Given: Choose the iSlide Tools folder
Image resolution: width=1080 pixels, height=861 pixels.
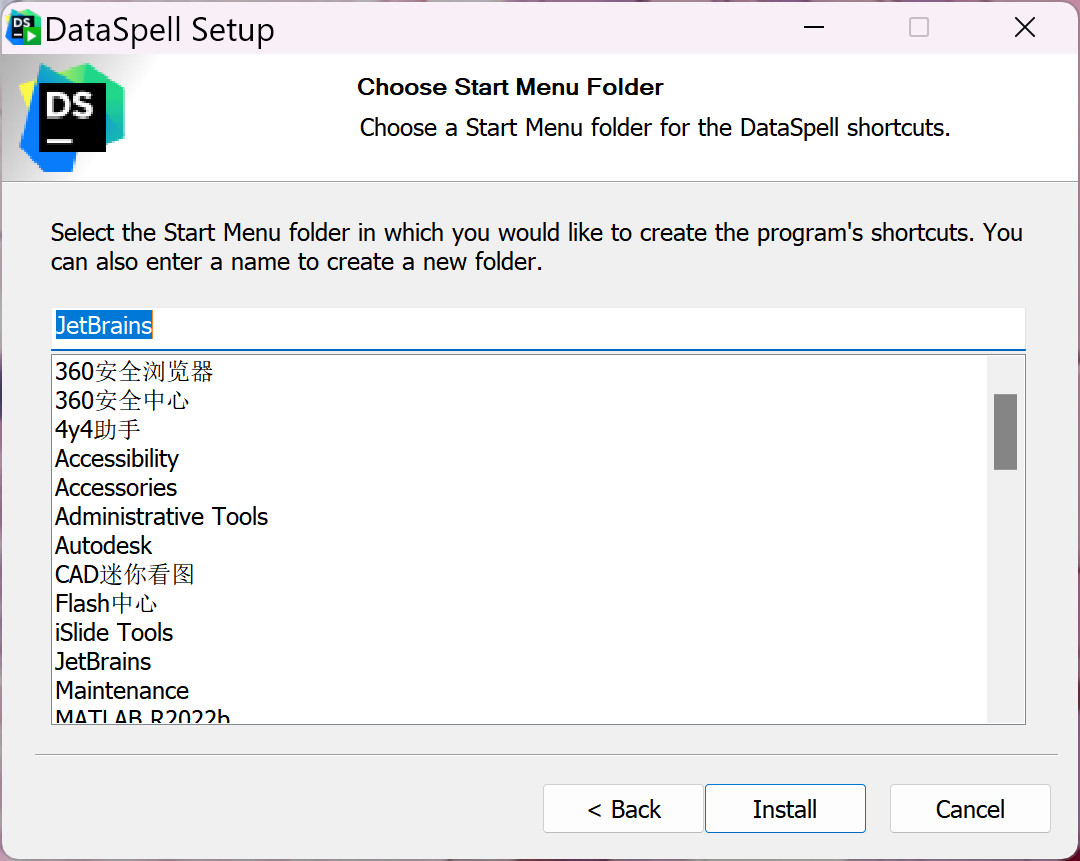Looking at the screenshot, I should pyautogui.click(x=114, y=633).
